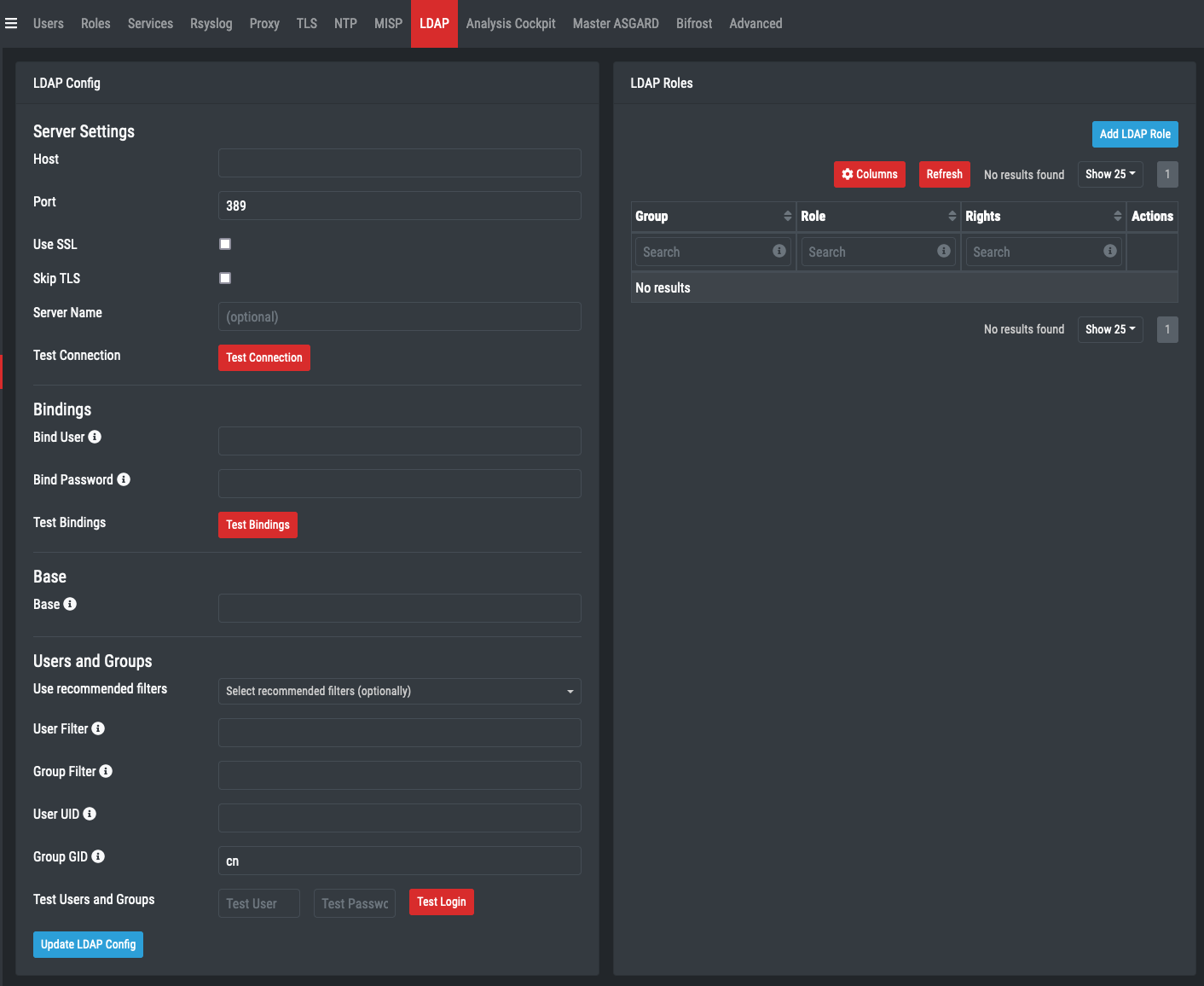The height and width of the screenshot is (986, 1204).
Task: Click the Host input field
Action: click(399, 163)
